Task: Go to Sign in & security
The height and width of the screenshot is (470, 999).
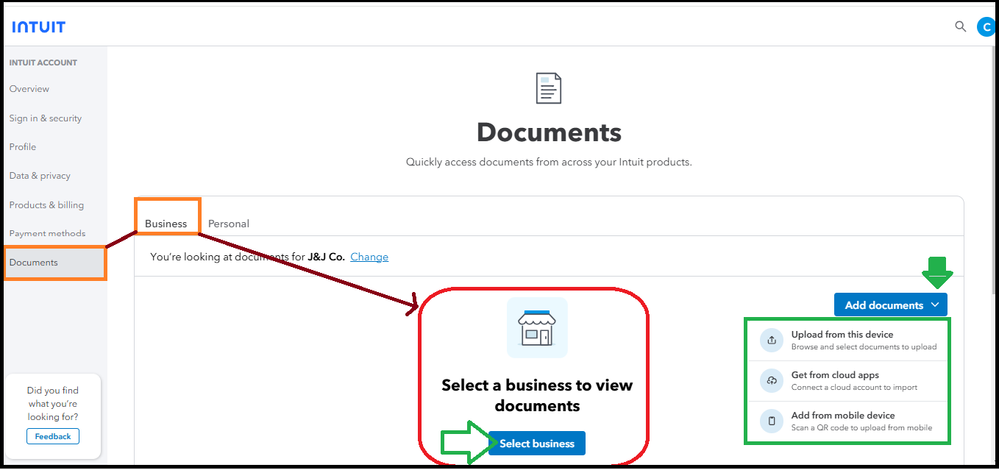Action: [45, 118]
